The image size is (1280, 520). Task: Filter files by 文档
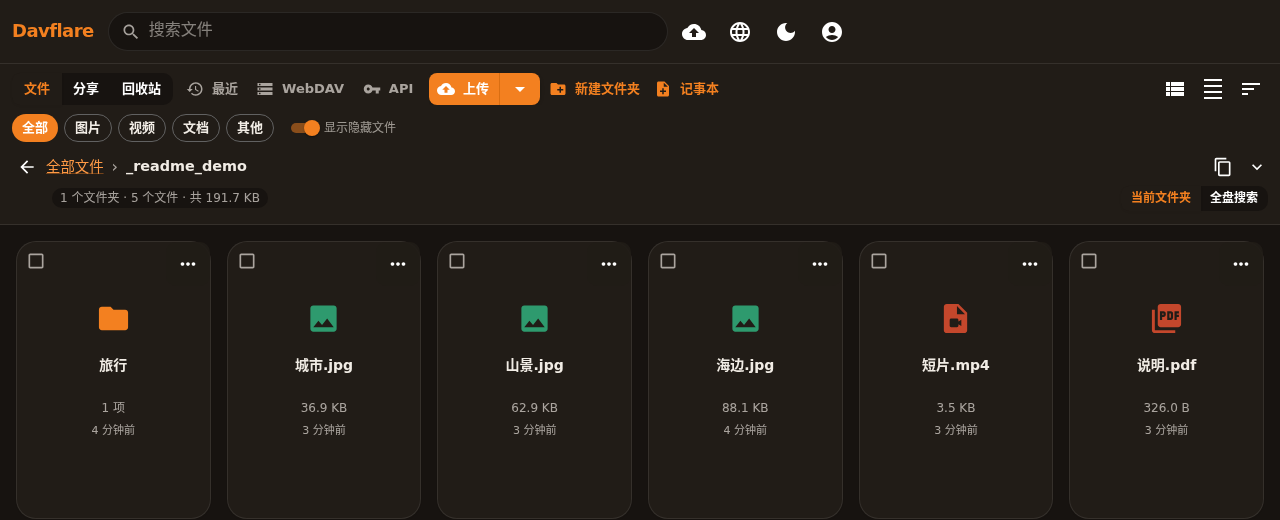point(196,128)
